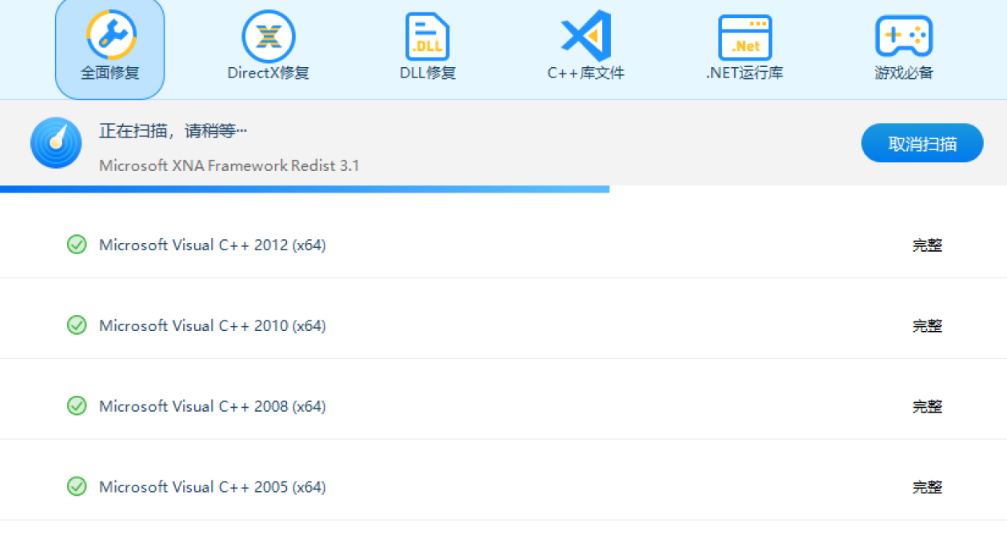Image resolution: width=1007 pixels, height=549 pixels.
Task: Select the 全面修复 wrench icon
Action: pos(111,35)
